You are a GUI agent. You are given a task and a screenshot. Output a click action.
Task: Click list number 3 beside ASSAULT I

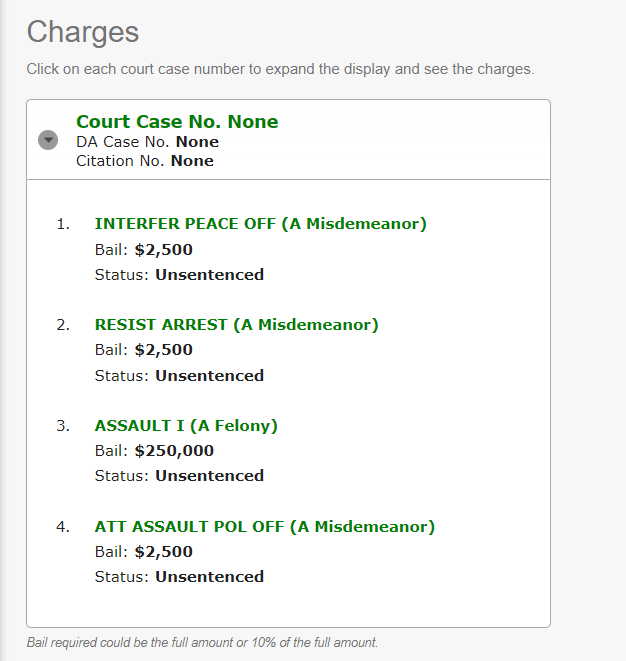[x=63, y=426]
